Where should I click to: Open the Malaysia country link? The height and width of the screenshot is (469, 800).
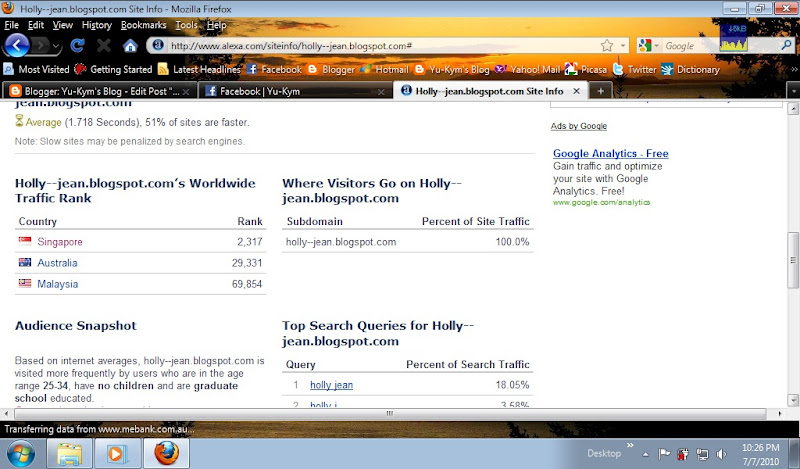click(58, 284)
